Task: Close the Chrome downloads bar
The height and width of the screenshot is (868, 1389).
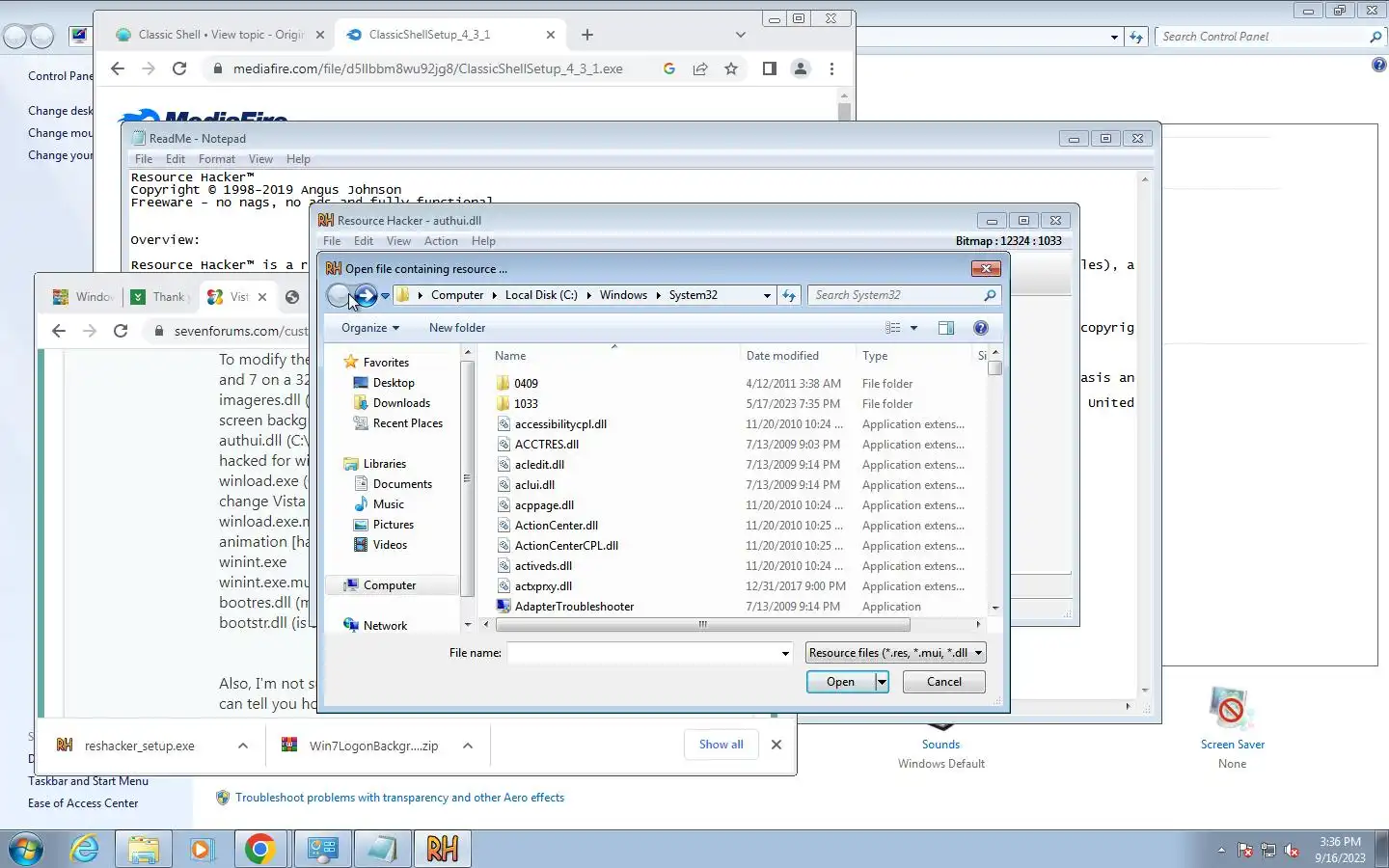Action: click(776, 745)
